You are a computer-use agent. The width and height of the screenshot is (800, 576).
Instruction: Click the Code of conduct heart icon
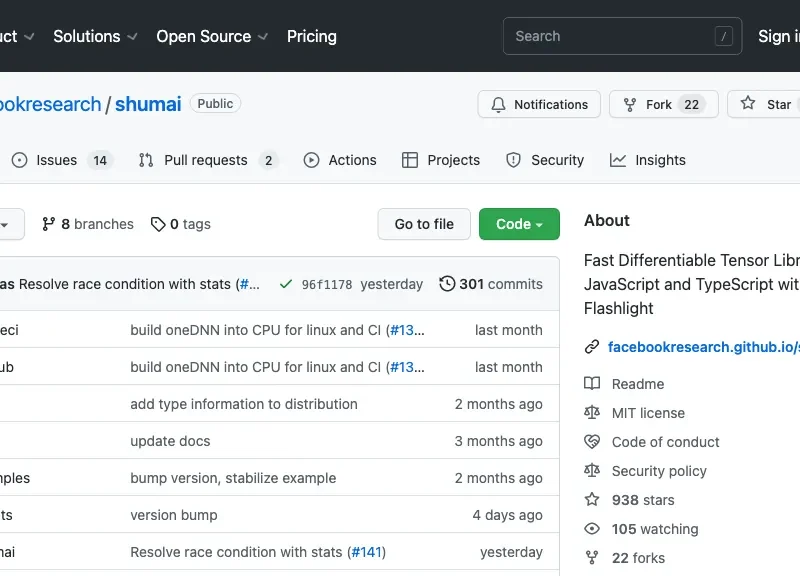coord(592,442)
